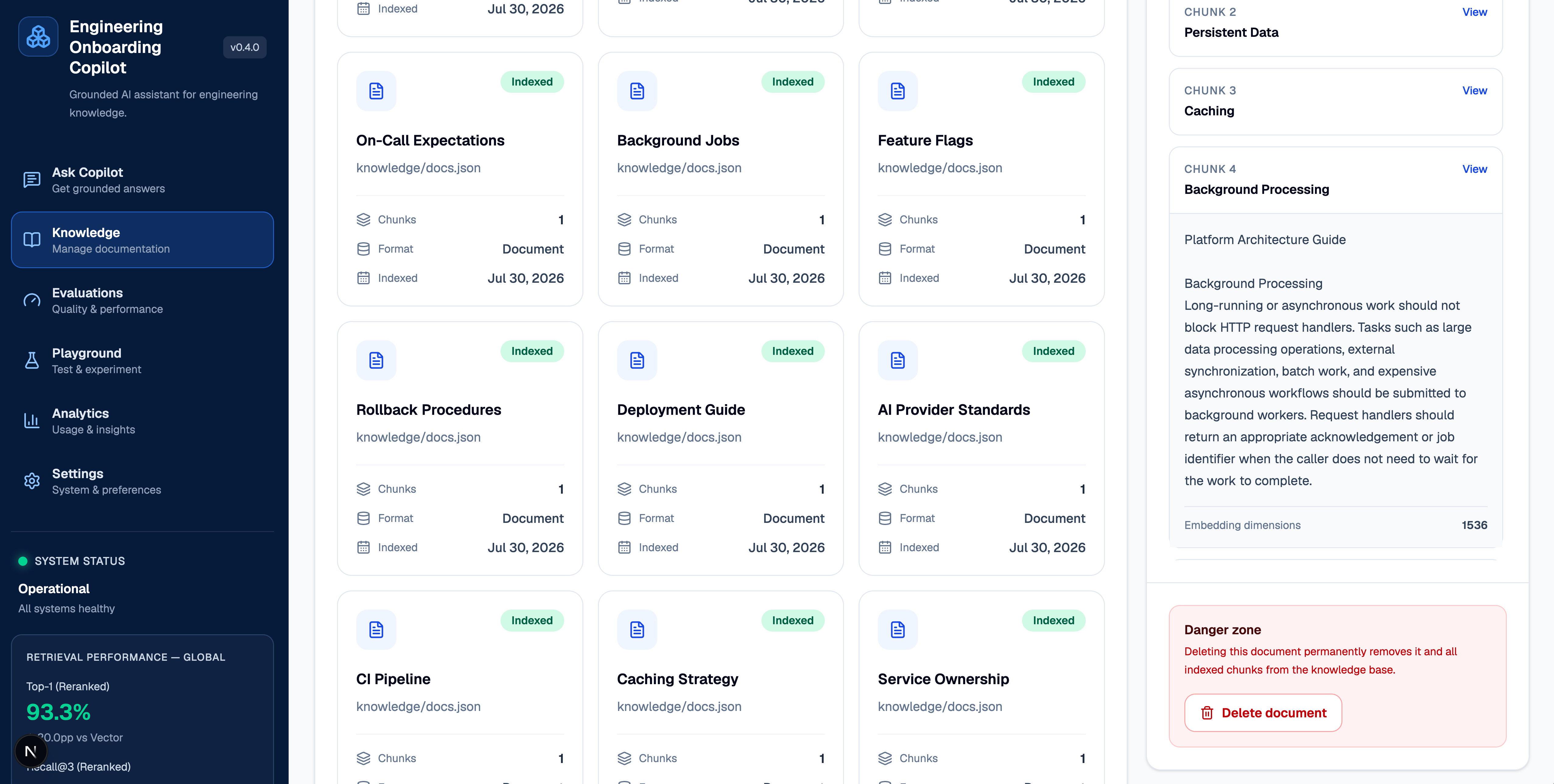This screenshot has width=1554, height=784.
Task: Click the Deployment Guide document icon
Action: [x=637, y=361]
